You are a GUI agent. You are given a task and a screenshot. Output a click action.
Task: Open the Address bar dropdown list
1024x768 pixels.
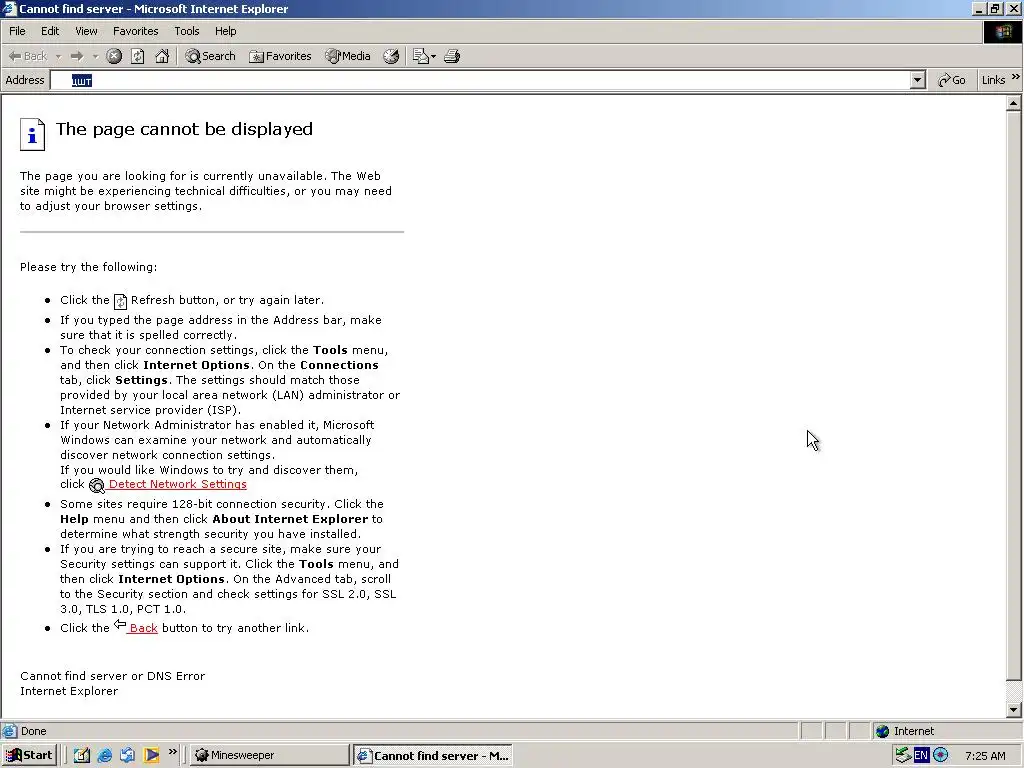(x=918, y=80)
